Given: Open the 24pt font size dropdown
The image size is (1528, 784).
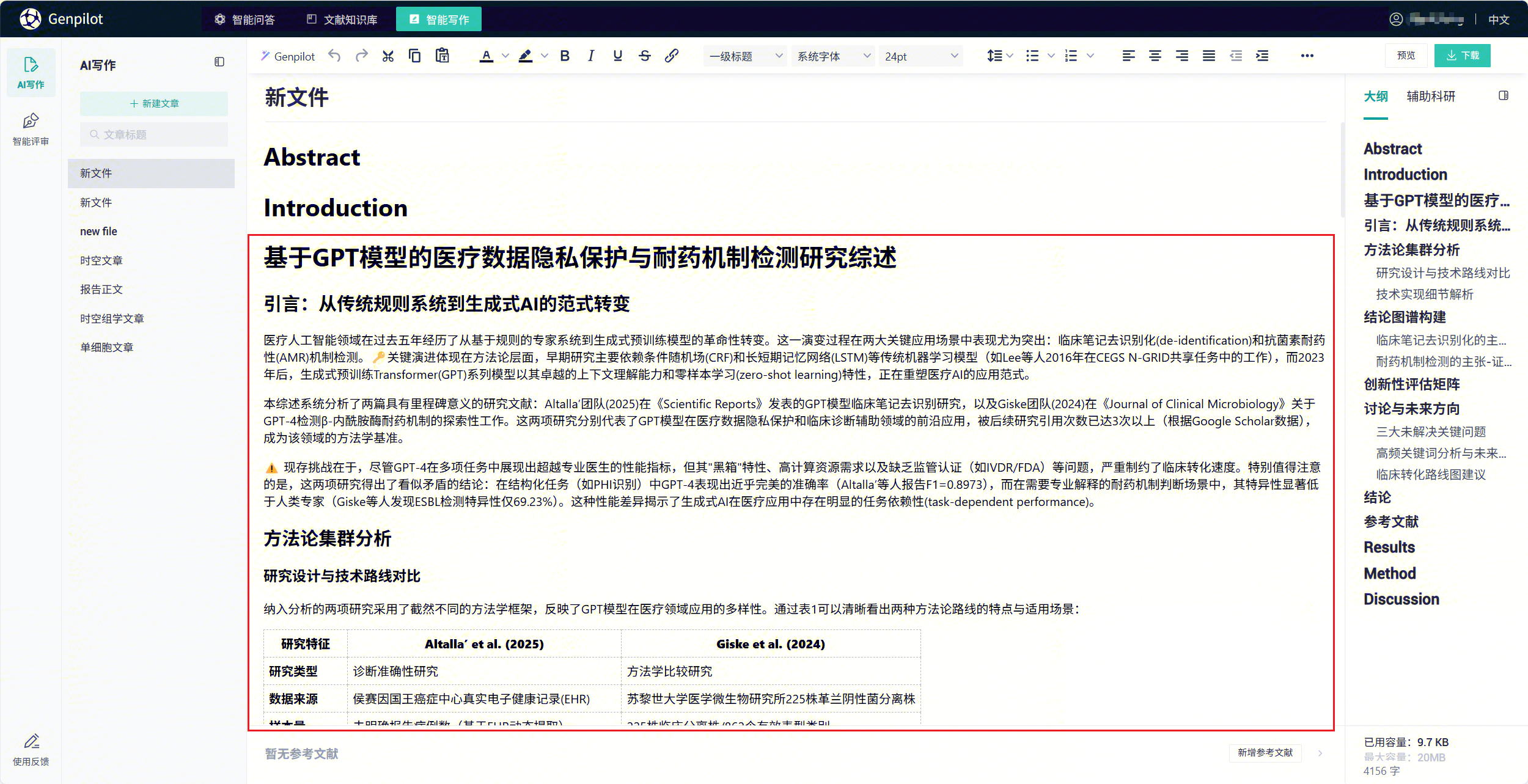Looking at the screenshot, I should tap(920, 56).
